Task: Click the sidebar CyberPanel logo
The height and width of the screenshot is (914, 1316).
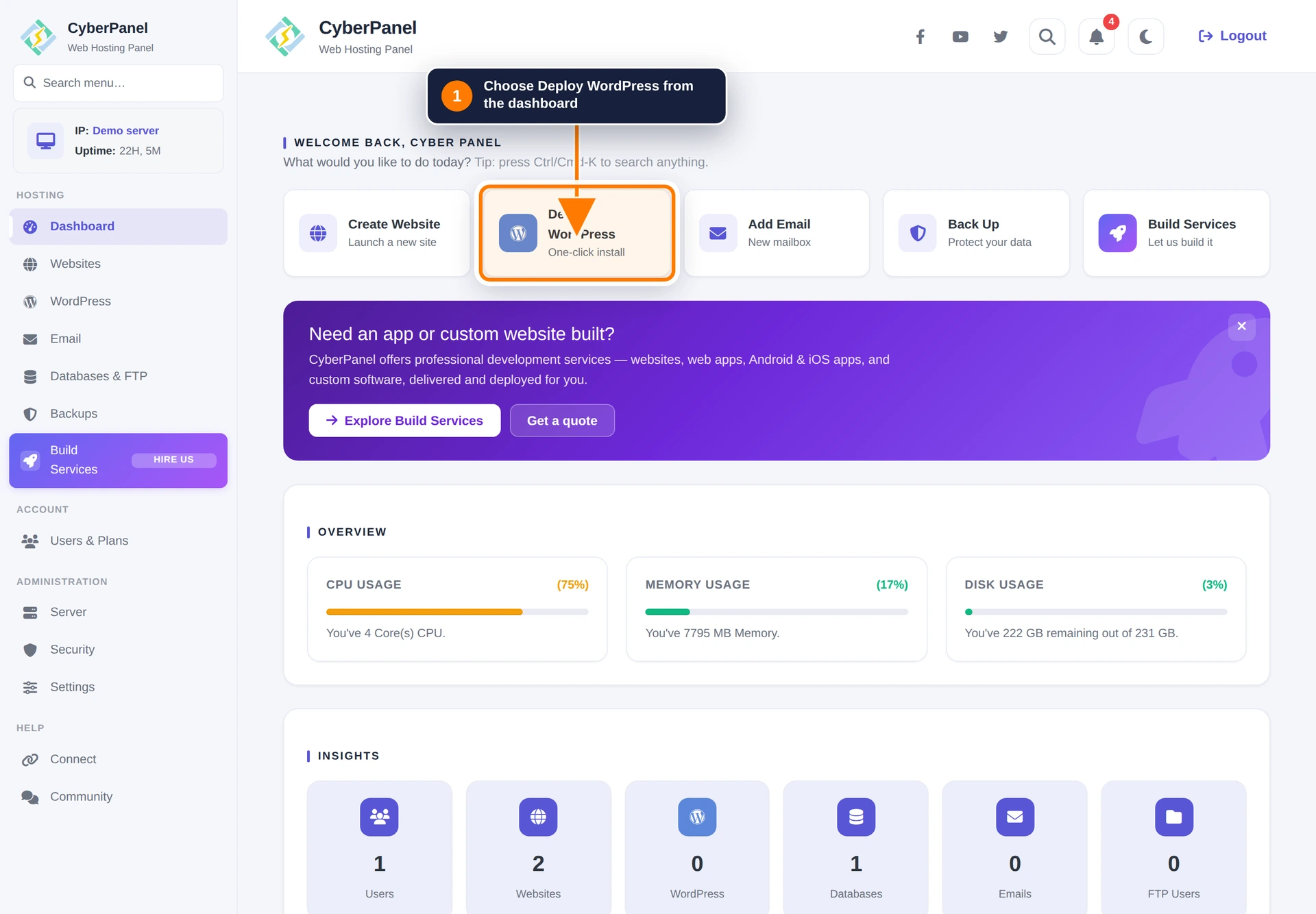Action: tap(38, 37)
